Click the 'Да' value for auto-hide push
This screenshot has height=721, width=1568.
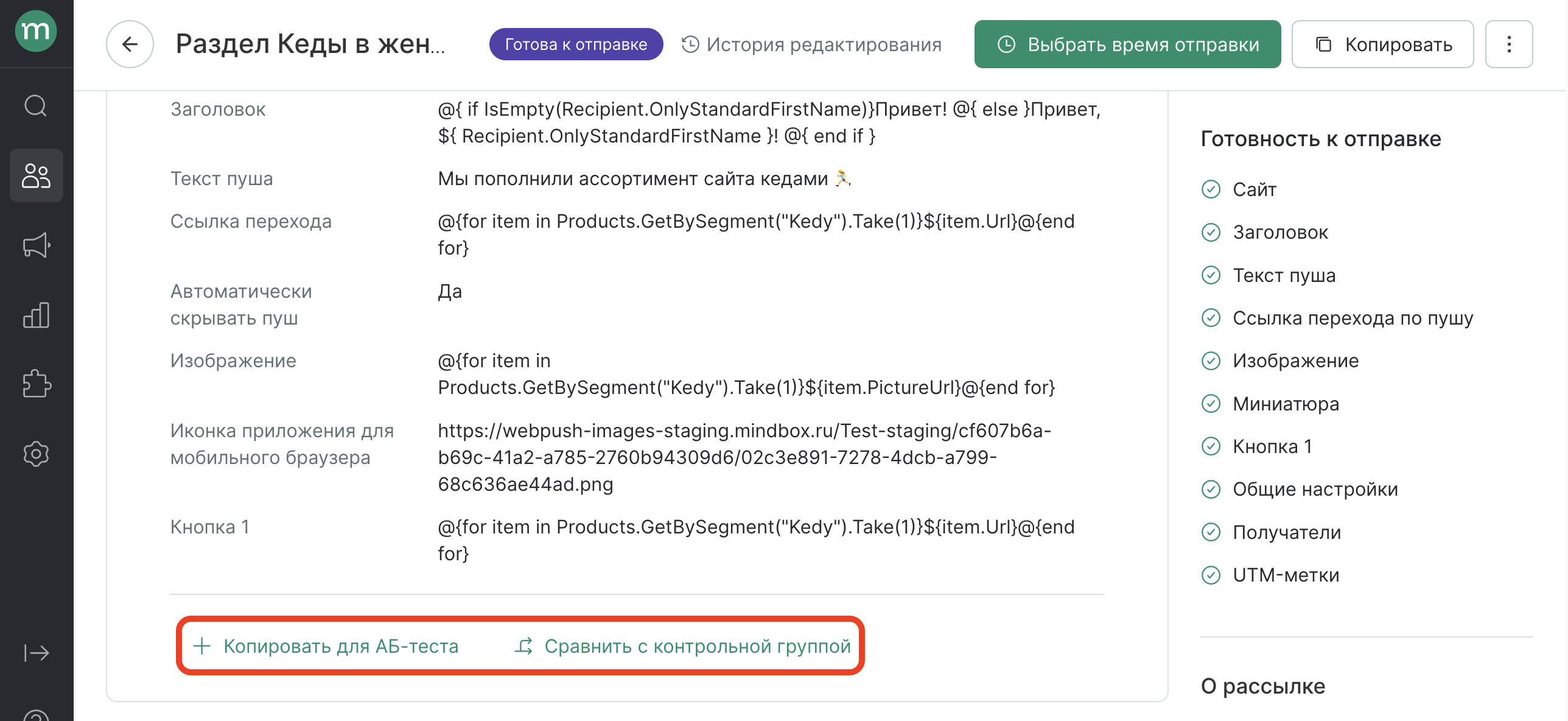point(450,291)
